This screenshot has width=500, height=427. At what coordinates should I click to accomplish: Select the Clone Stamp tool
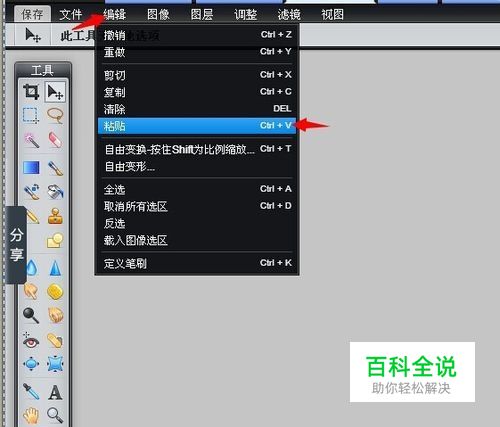55,216
